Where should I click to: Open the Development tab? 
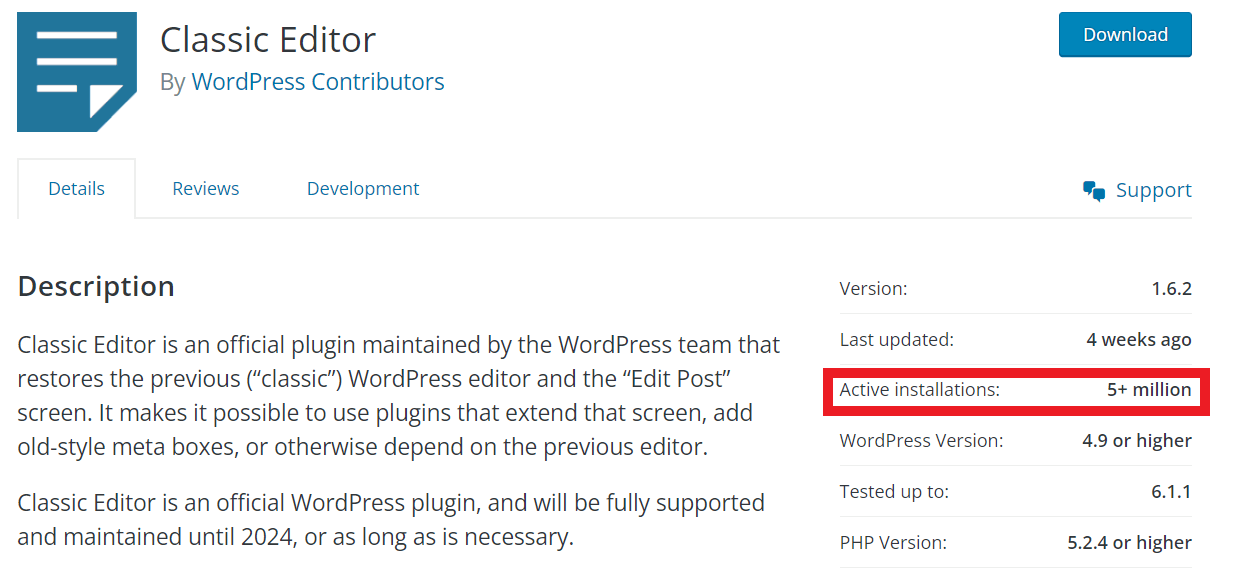coord(363,188)
